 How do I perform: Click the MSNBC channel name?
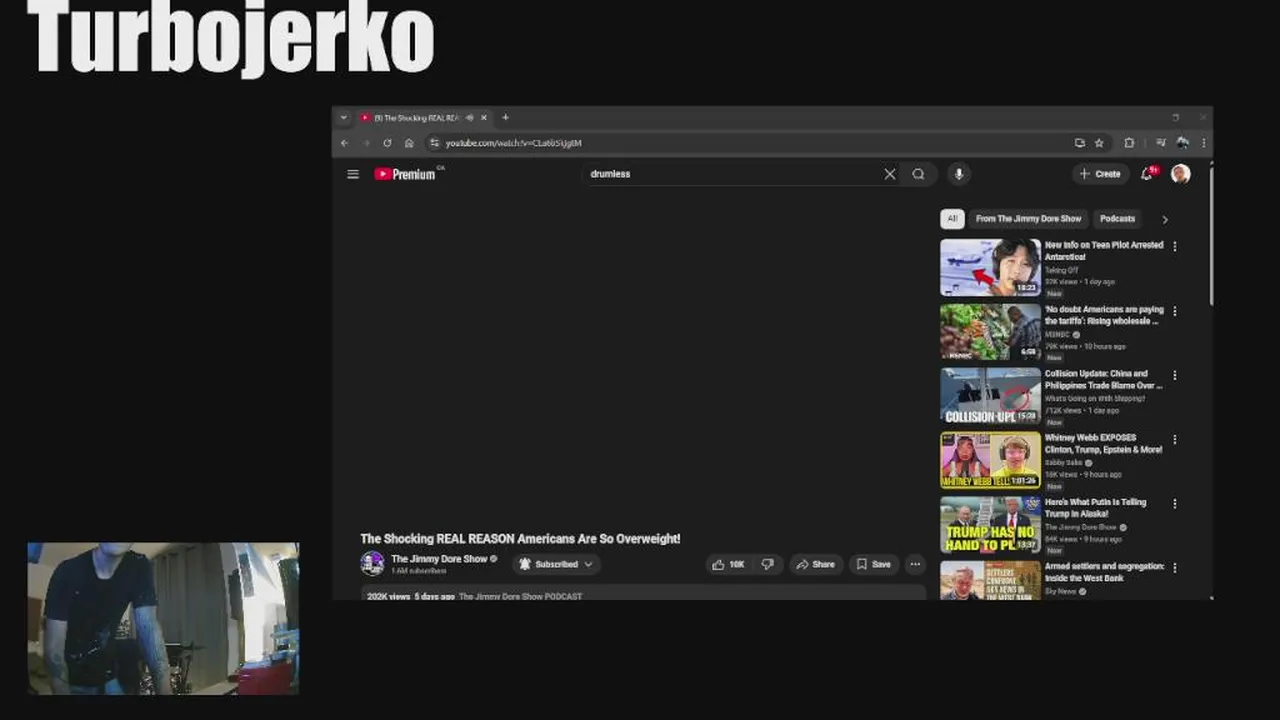(x=1057, y=334)
